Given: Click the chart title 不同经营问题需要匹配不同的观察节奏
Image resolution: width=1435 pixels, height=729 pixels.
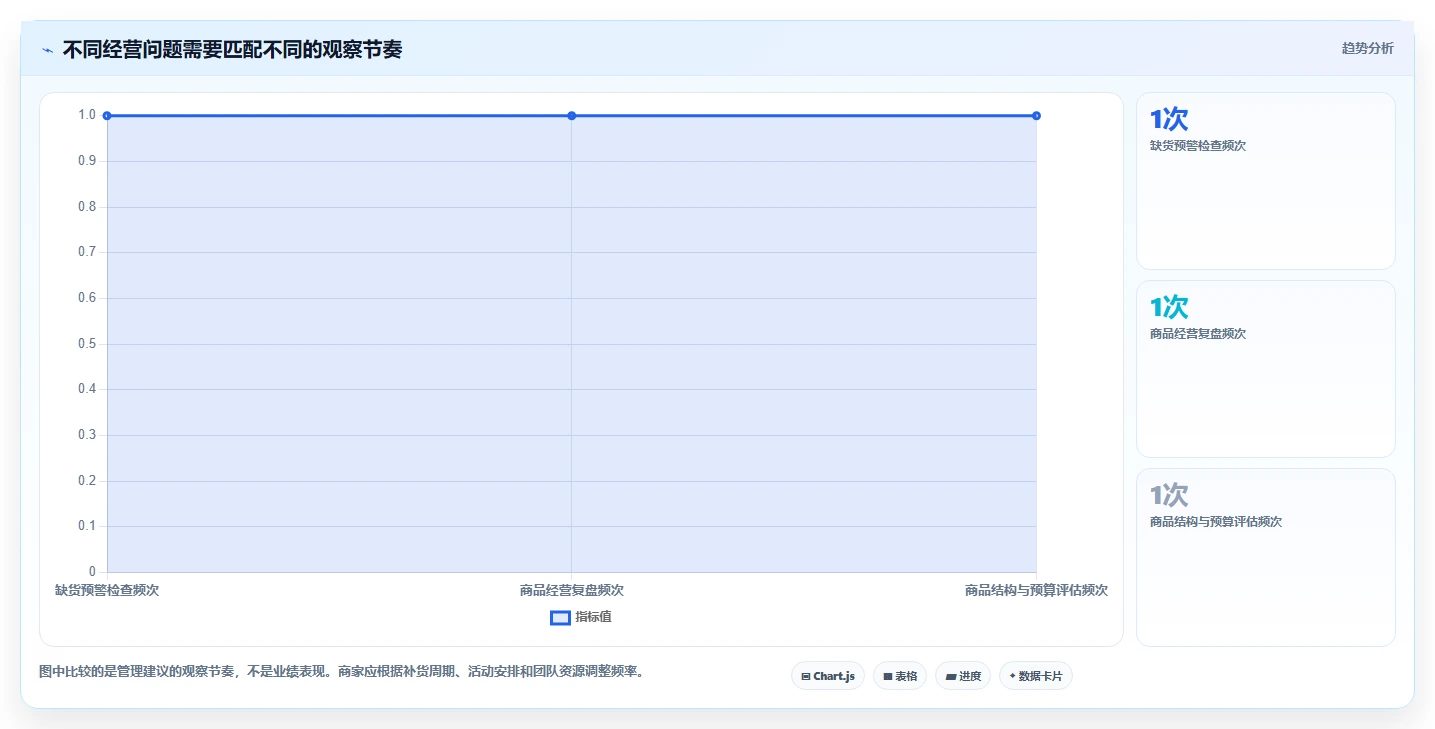Looking at the screenshot, I should [232, 49].
